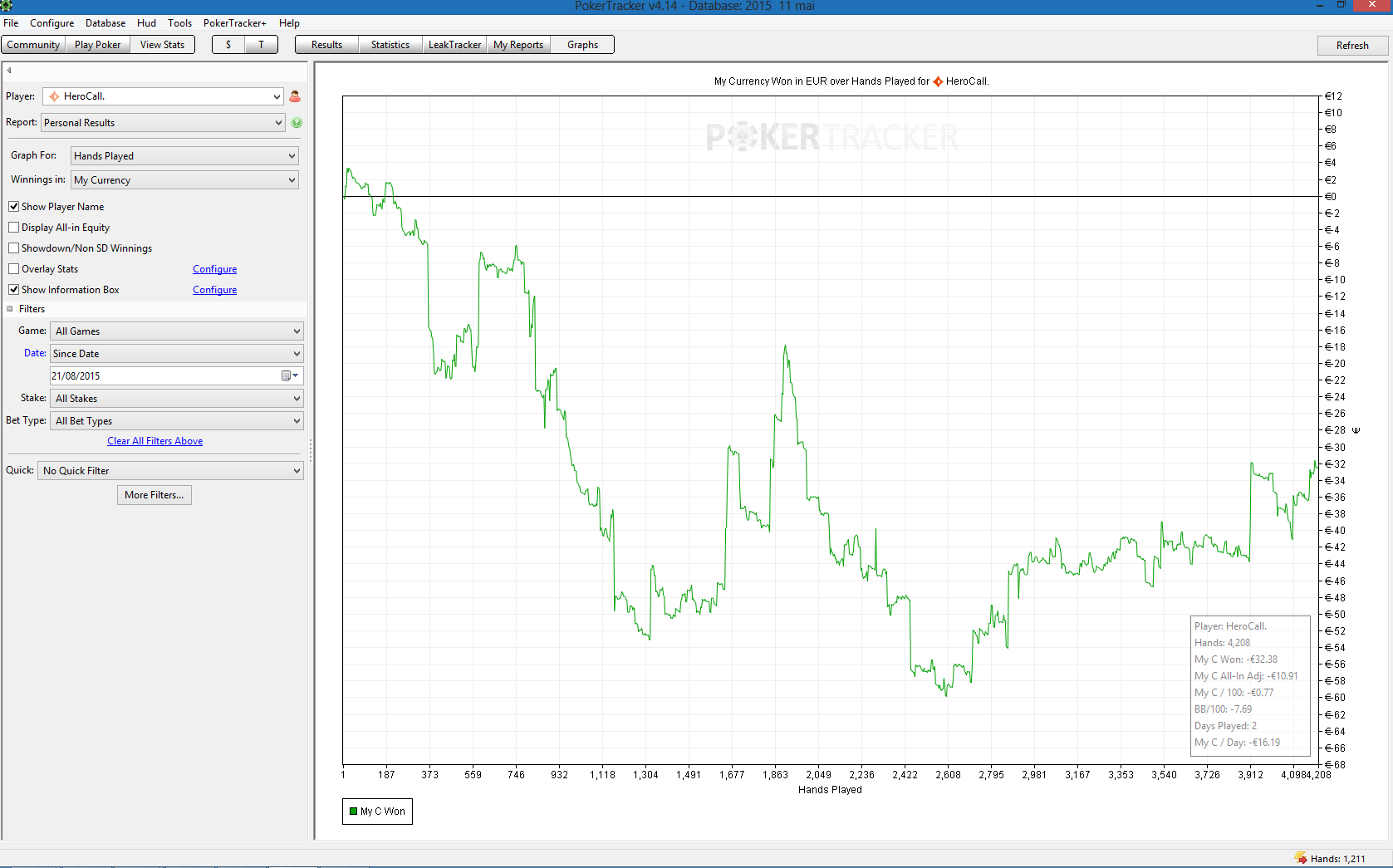Click the green My C Won legend swatch
Screen dimensions: 1393x868
354,812
